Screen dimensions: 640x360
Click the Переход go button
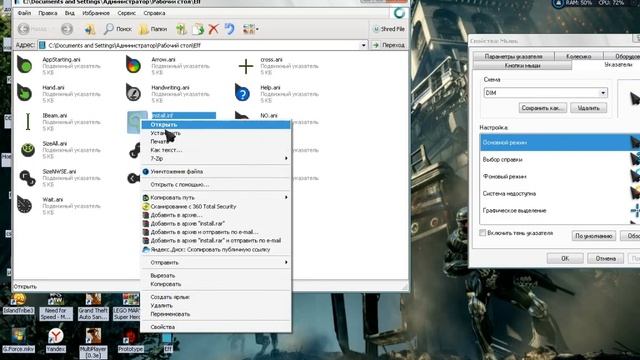389,45
